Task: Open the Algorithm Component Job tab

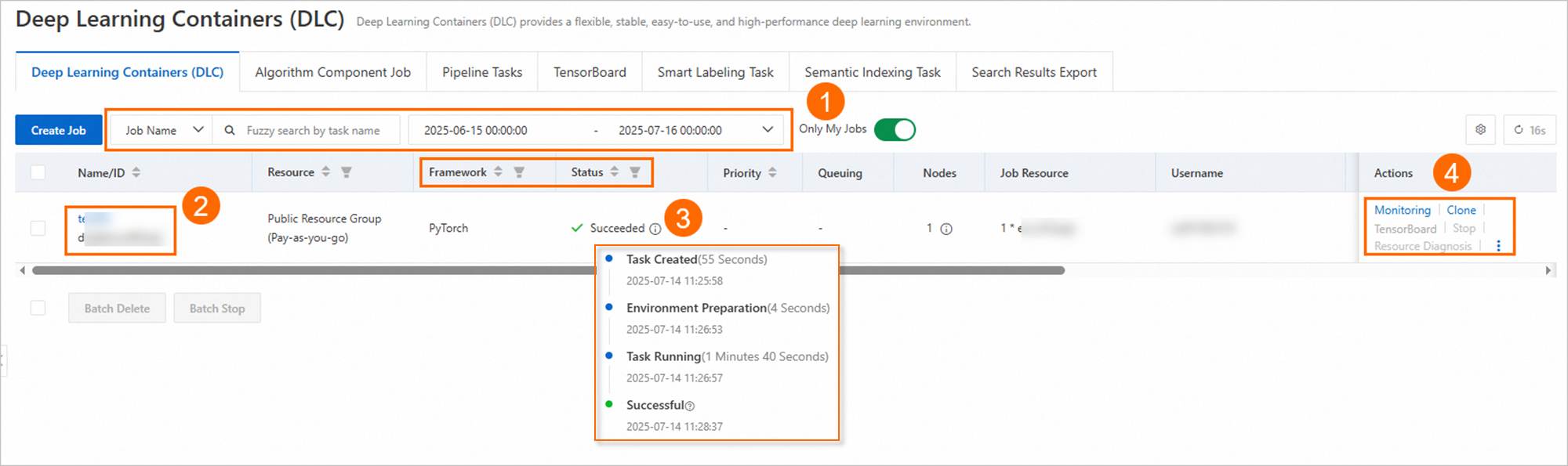Action: pyautogui.click(x=332, y=72)
